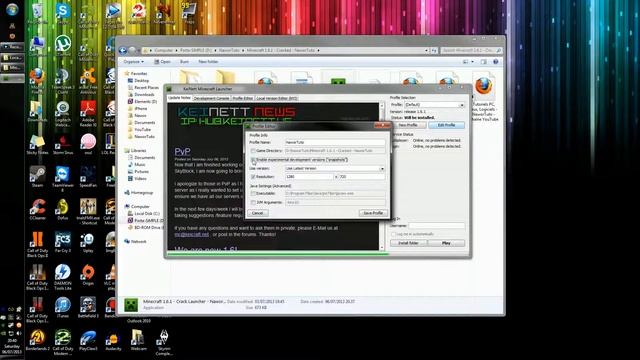Toggle the Executable checkbox
640x360 pixels.
click(x=253, y=193)
